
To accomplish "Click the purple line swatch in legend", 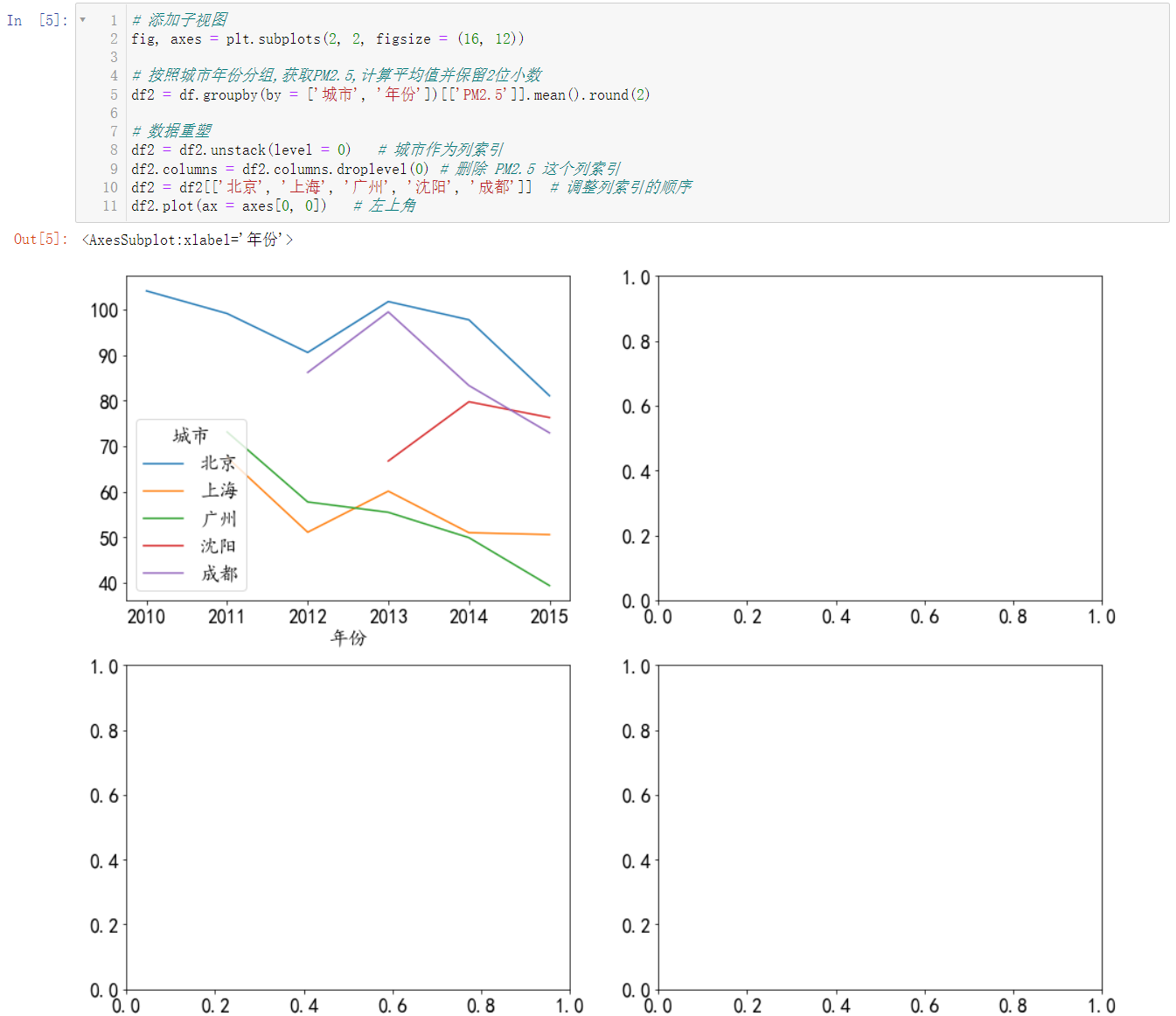I will point(164,574).
